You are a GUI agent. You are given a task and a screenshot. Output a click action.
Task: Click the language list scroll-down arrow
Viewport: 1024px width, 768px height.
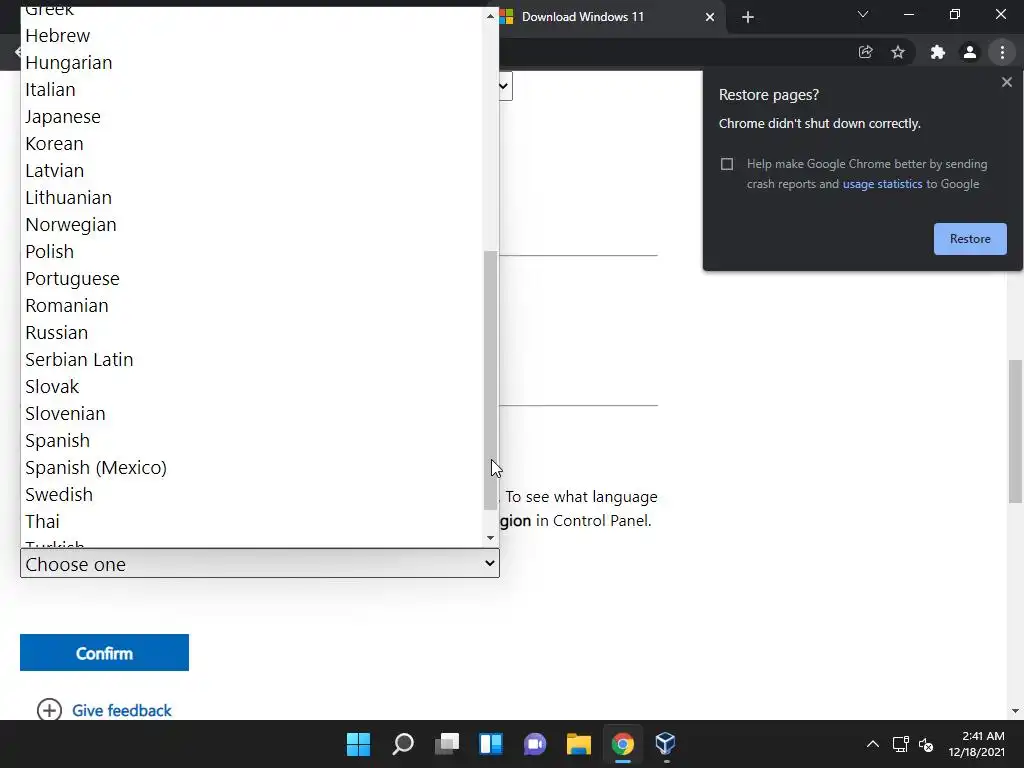point(490,538)
